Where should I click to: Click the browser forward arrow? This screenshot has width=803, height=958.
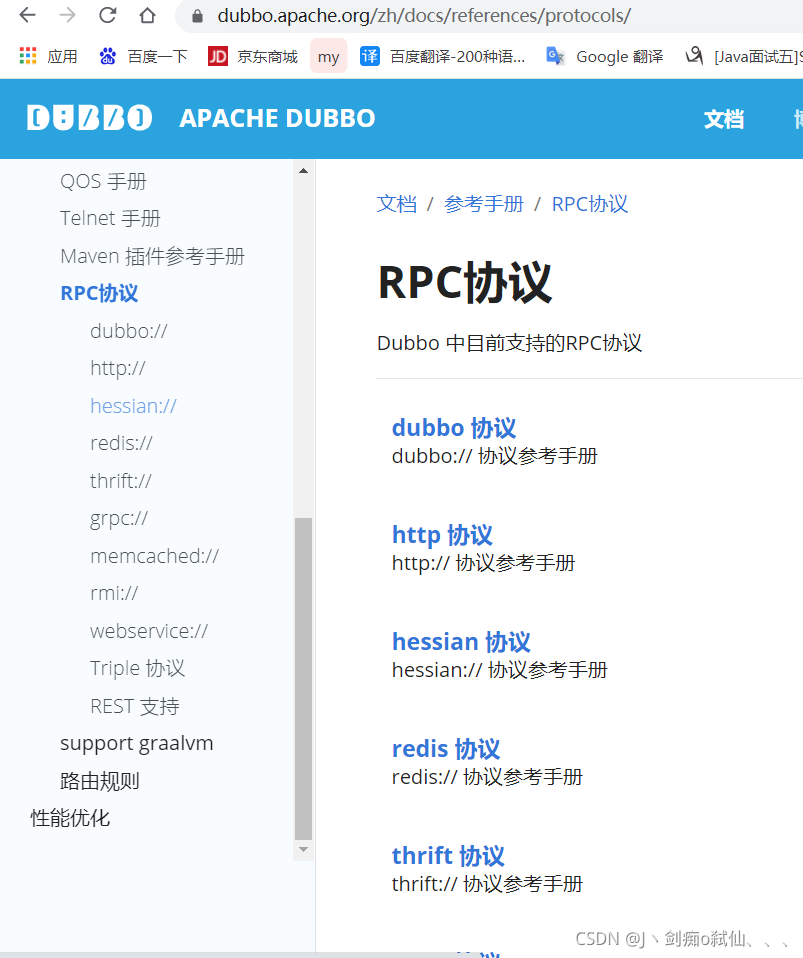coord(67,15)
